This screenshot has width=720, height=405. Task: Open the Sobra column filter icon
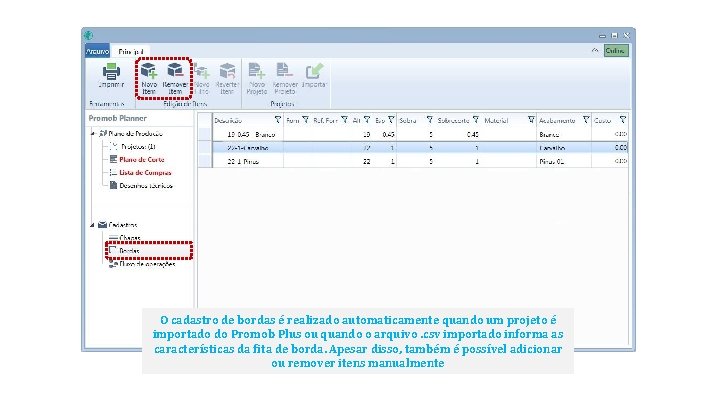429,120
